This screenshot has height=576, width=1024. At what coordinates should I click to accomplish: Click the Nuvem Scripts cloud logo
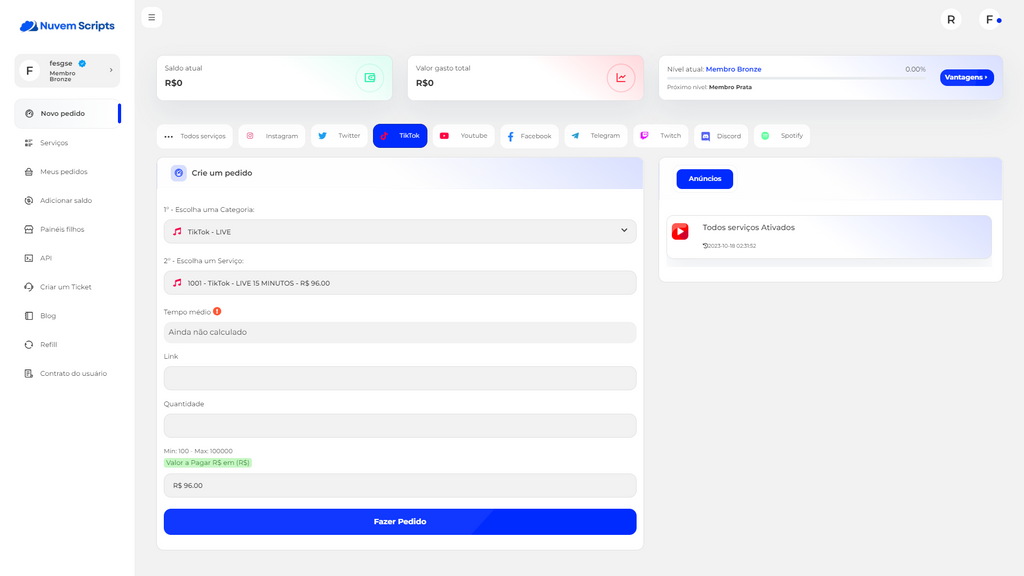pos(28,26)
